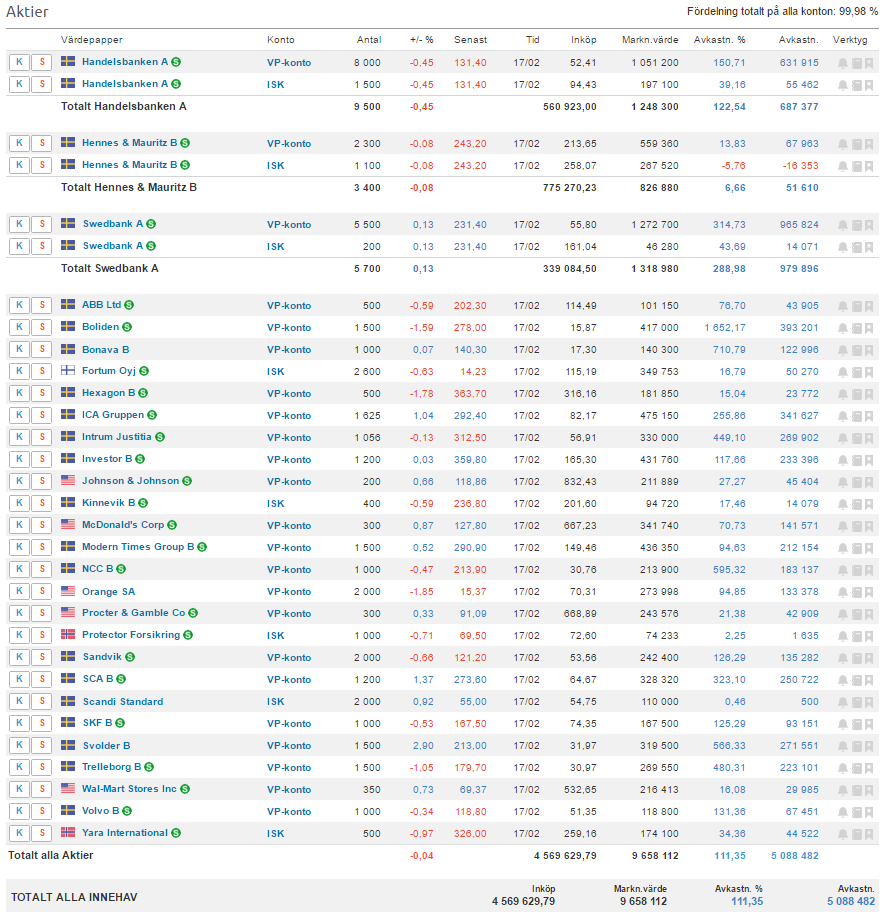This screenshot has width=891, height=914.
Task: Open the SCA B stock link
Action: point(98,679)
